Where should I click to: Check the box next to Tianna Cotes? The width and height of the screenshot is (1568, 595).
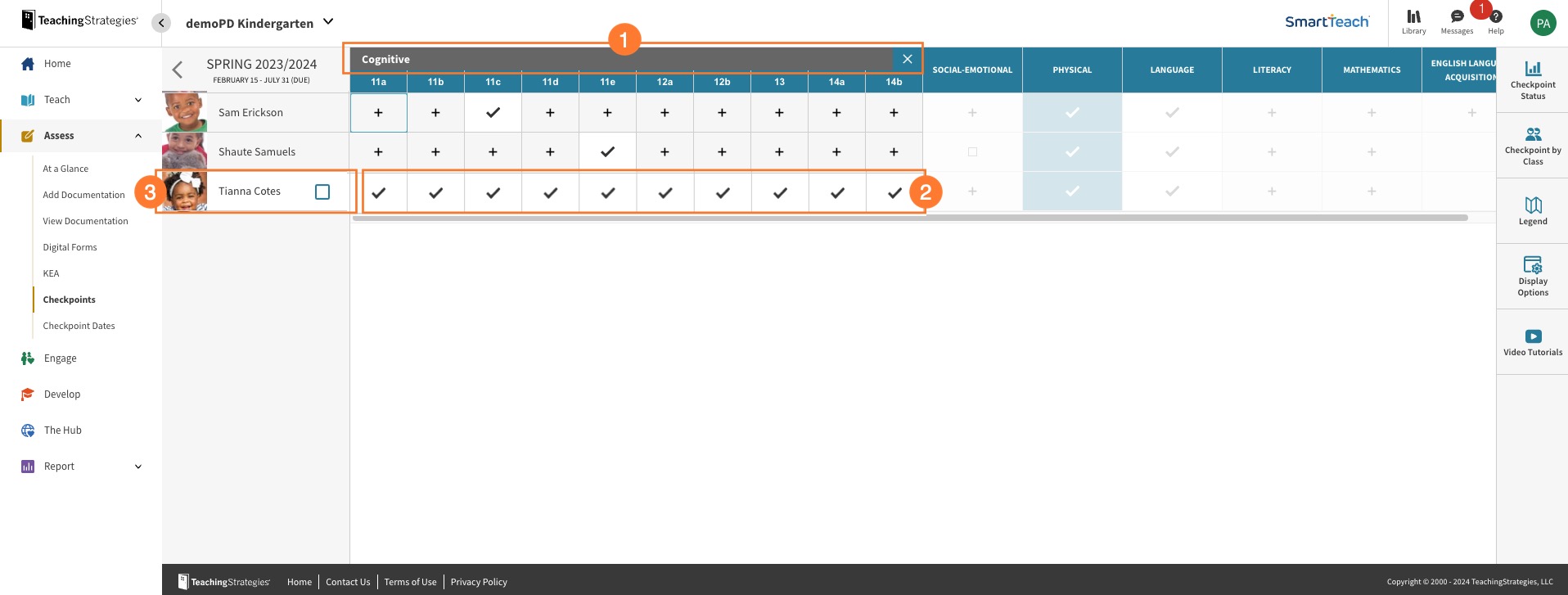[322, 192]
